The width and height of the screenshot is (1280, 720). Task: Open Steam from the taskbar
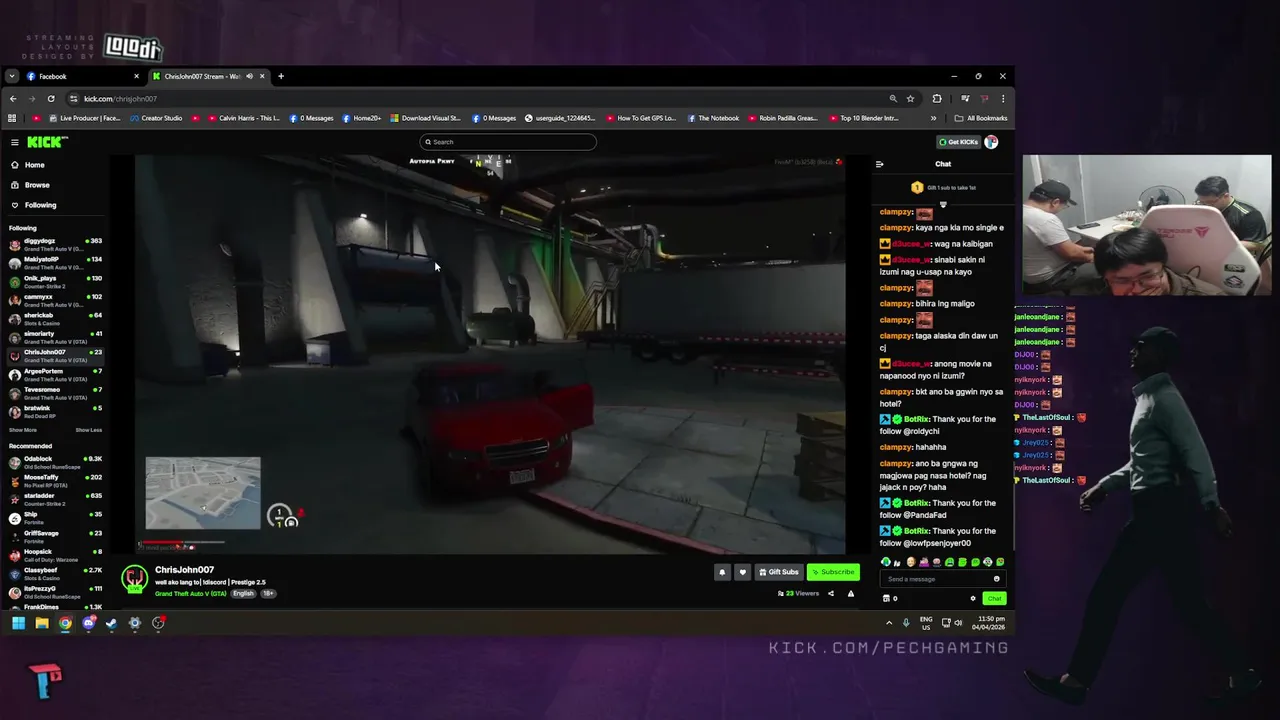111,623
